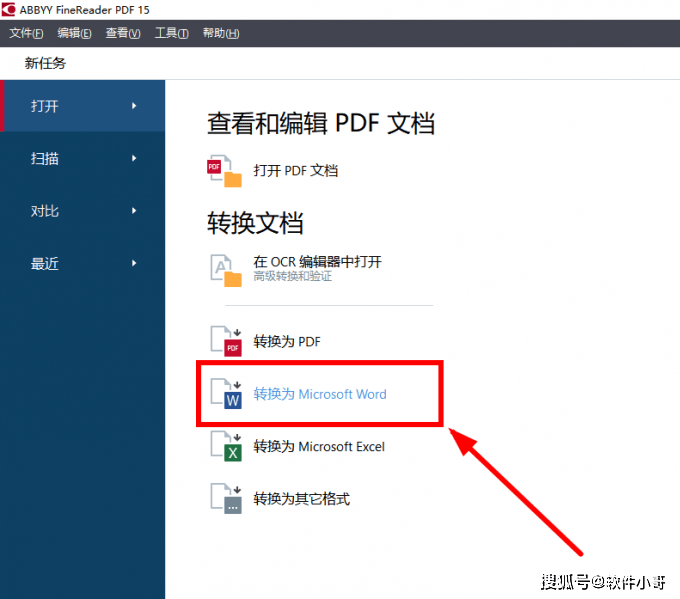Select the 新任务 tab
The width and height of the screenshot is (680, 599).
pyautogui.click(x=45, y=63)
